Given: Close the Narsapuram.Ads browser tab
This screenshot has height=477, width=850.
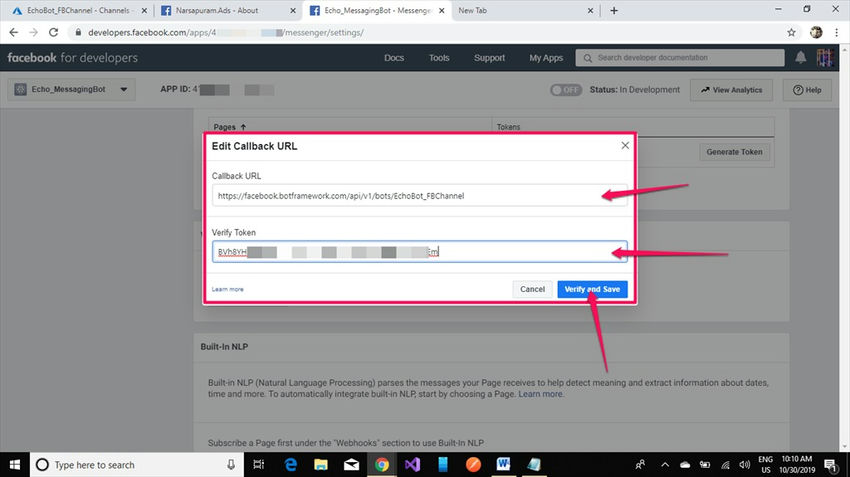Looking at the screenshot, I should coord(293,10).
